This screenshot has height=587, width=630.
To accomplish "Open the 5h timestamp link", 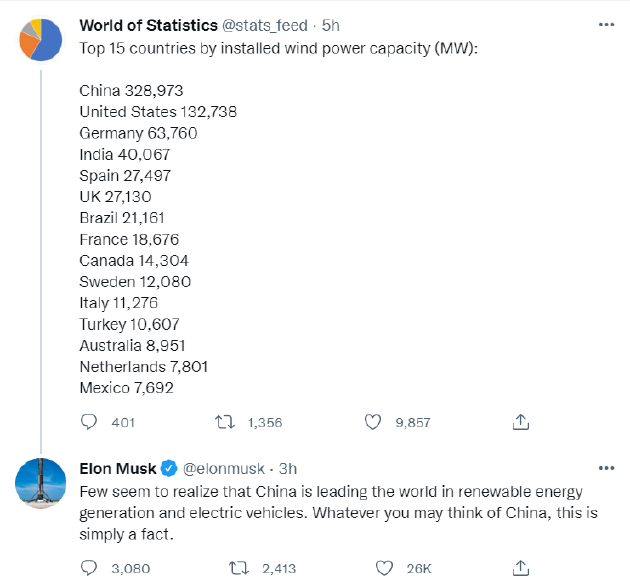I will 331,25.
